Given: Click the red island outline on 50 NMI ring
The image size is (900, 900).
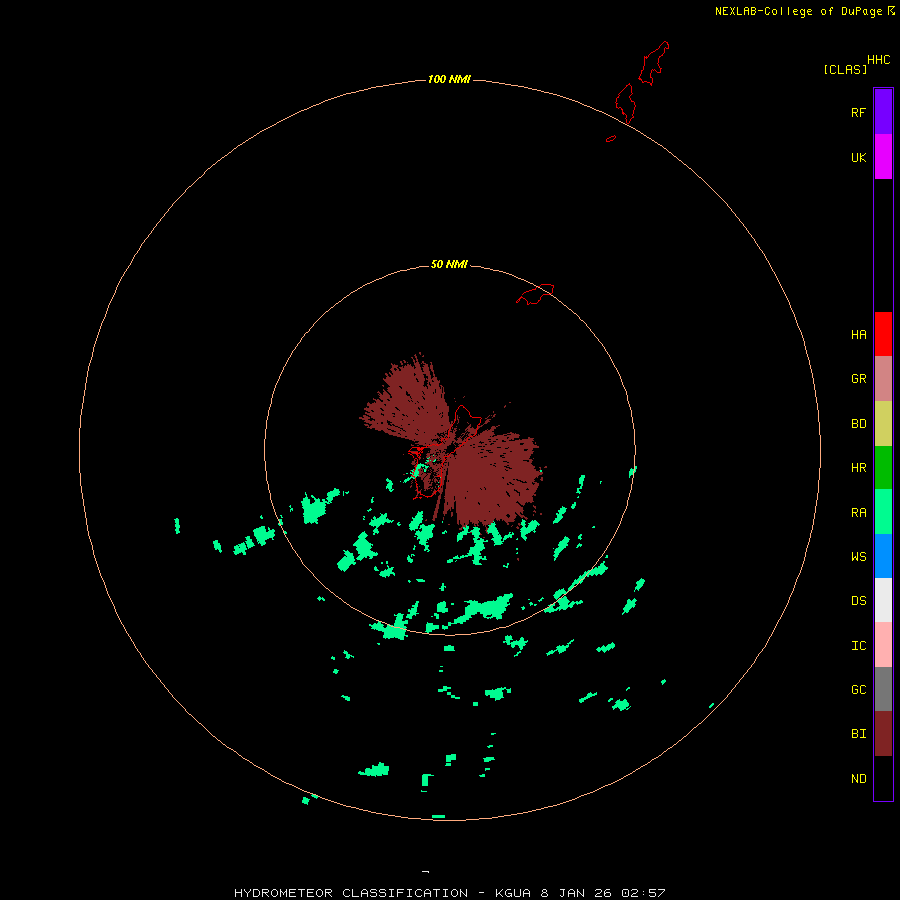Looking at the screenshot, I should tap(535, 294).
